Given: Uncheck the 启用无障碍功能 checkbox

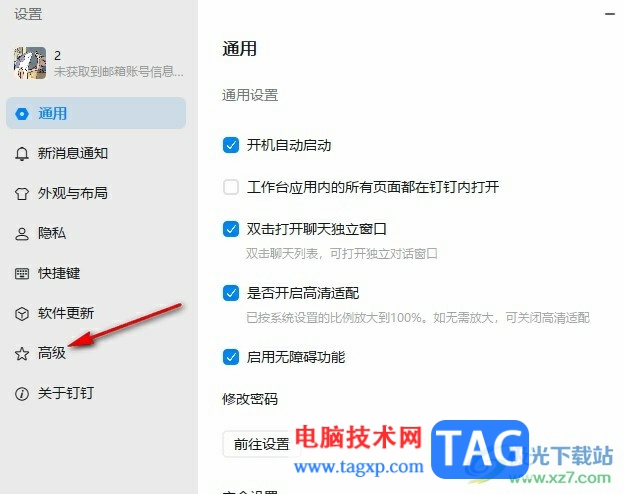Looking at the screenshot, I should 231,357.
